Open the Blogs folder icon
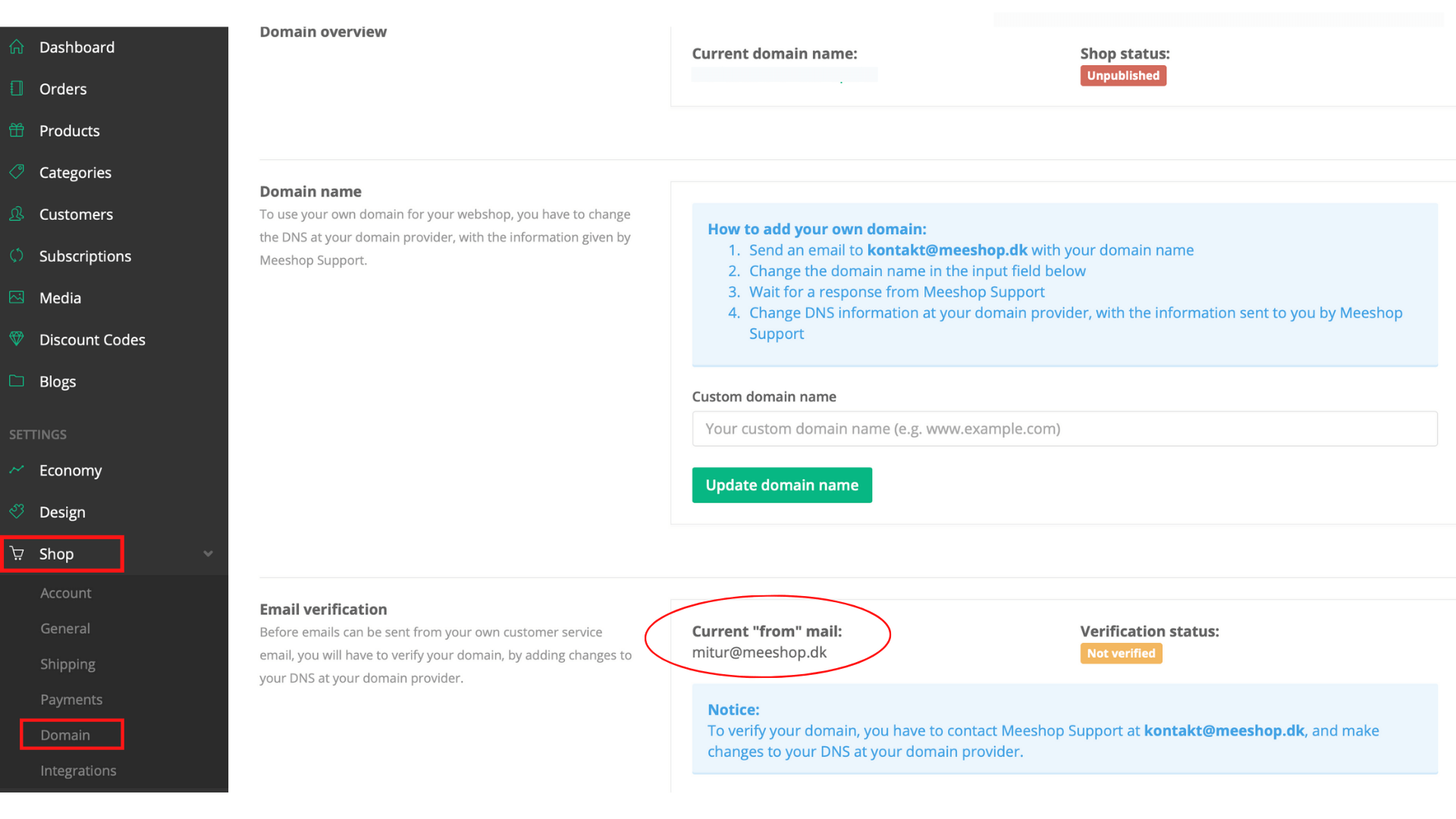1456x819 pixels. (x=17, y=381)
